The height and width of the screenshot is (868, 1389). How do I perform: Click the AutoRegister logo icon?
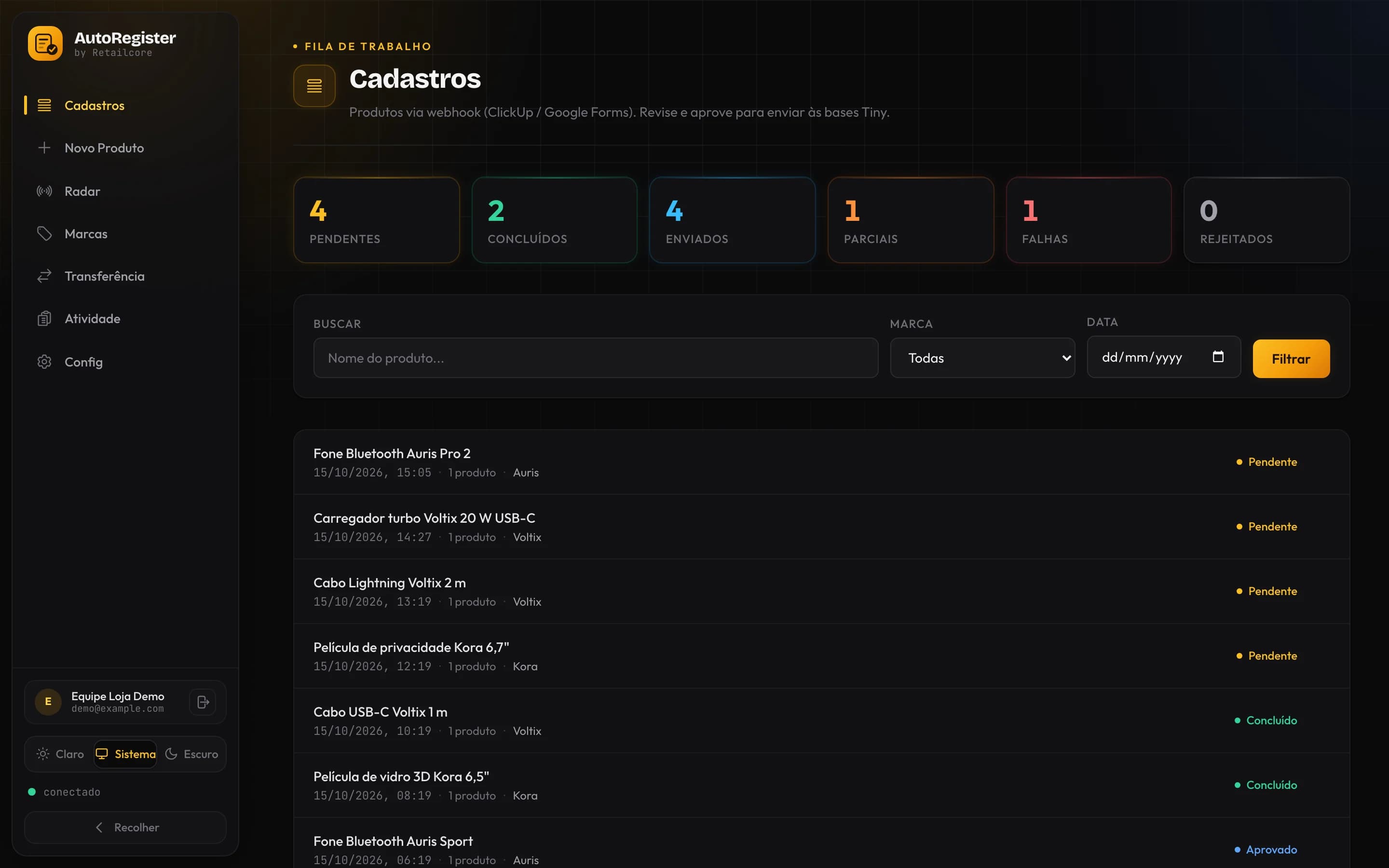45,43
